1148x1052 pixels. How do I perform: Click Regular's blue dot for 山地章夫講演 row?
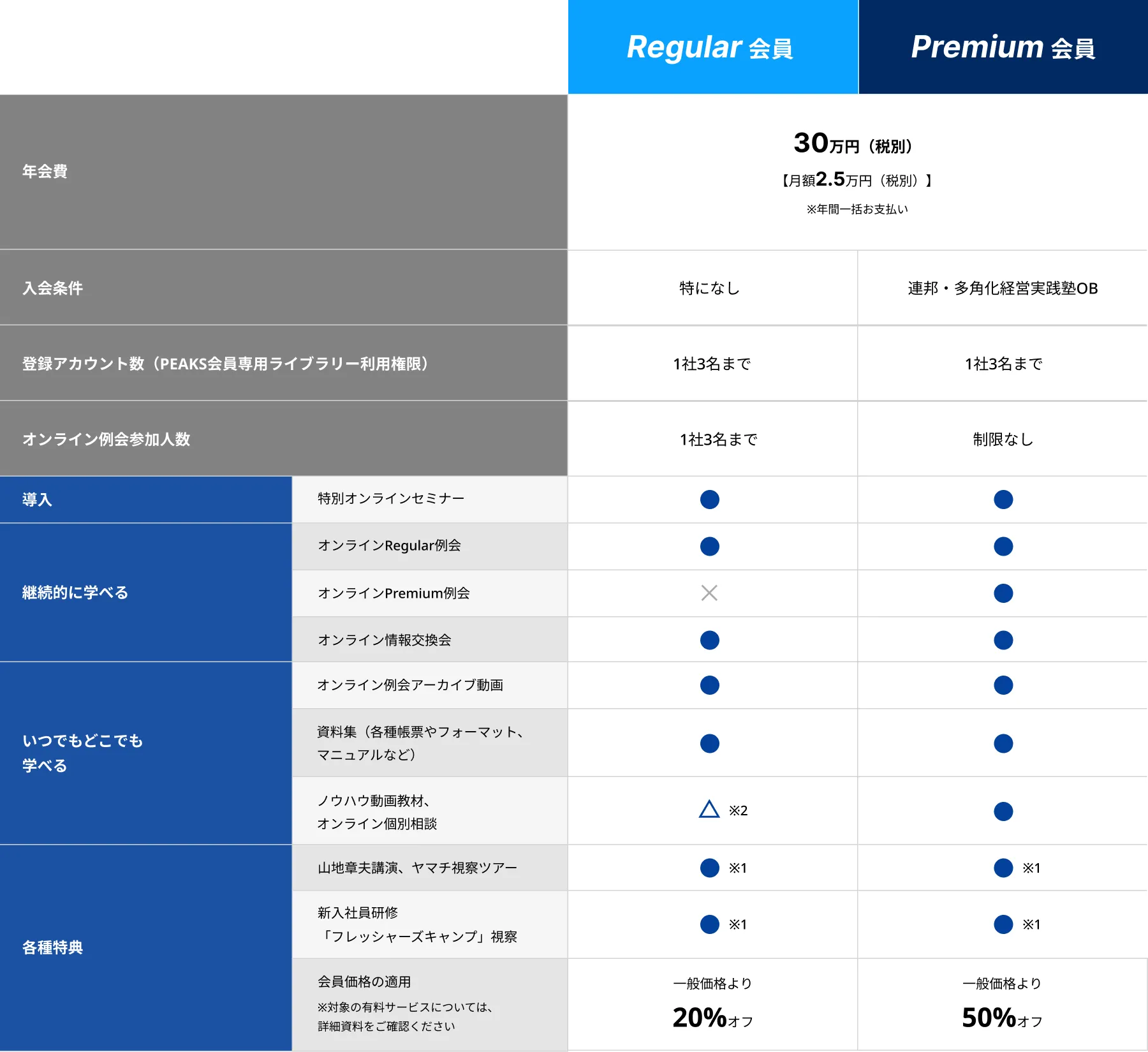(x=709, y=868)
